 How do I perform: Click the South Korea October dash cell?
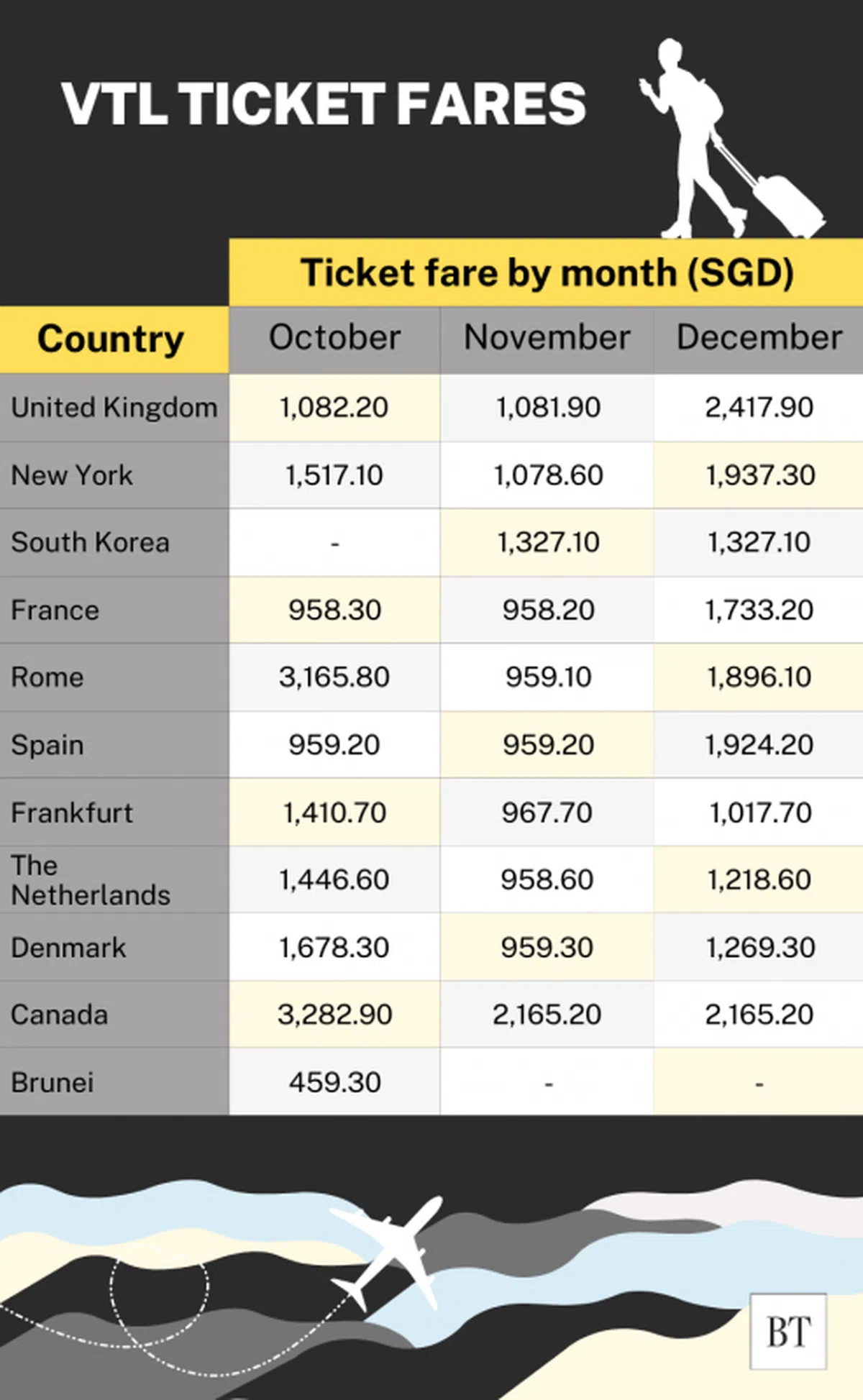[334, 543]
